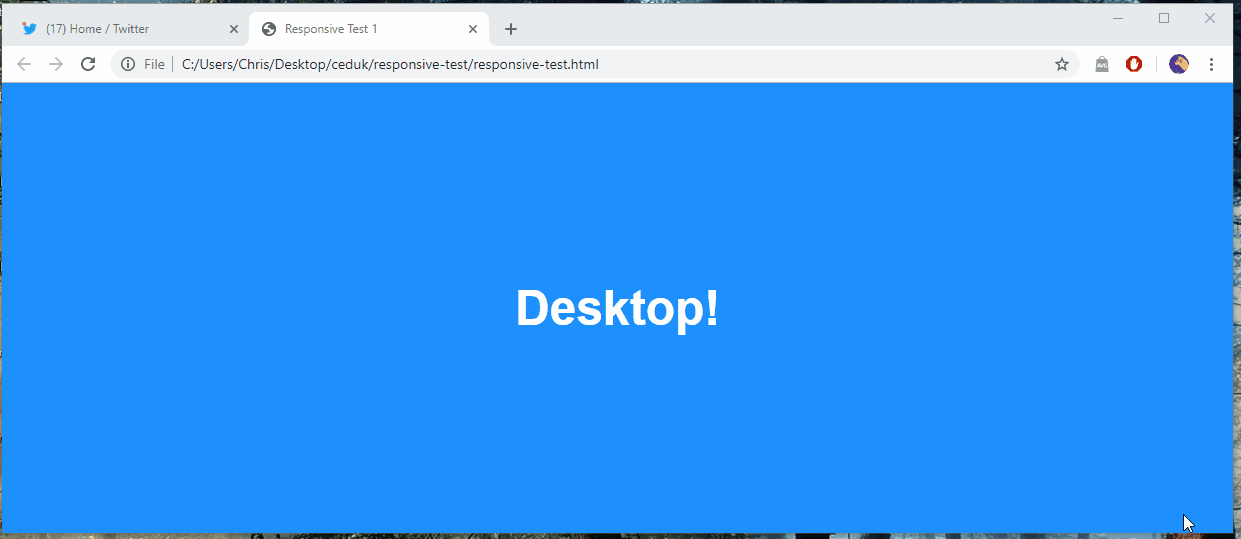
Task: Bookmark this page with the star icon
Action: click(x=1062, y=64)
